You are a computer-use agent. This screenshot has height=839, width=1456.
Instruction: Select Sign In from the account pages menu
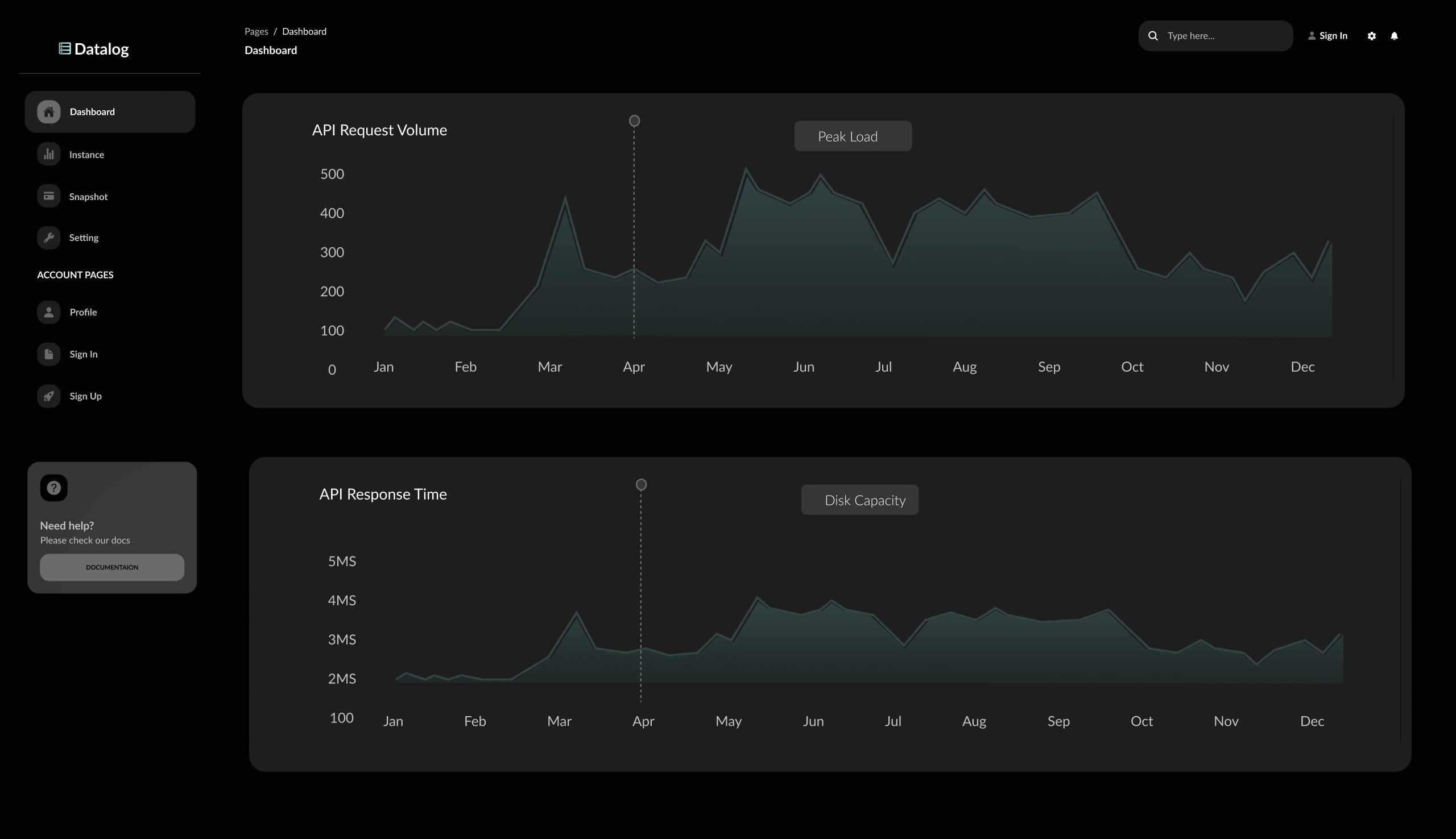coord(82,354)
